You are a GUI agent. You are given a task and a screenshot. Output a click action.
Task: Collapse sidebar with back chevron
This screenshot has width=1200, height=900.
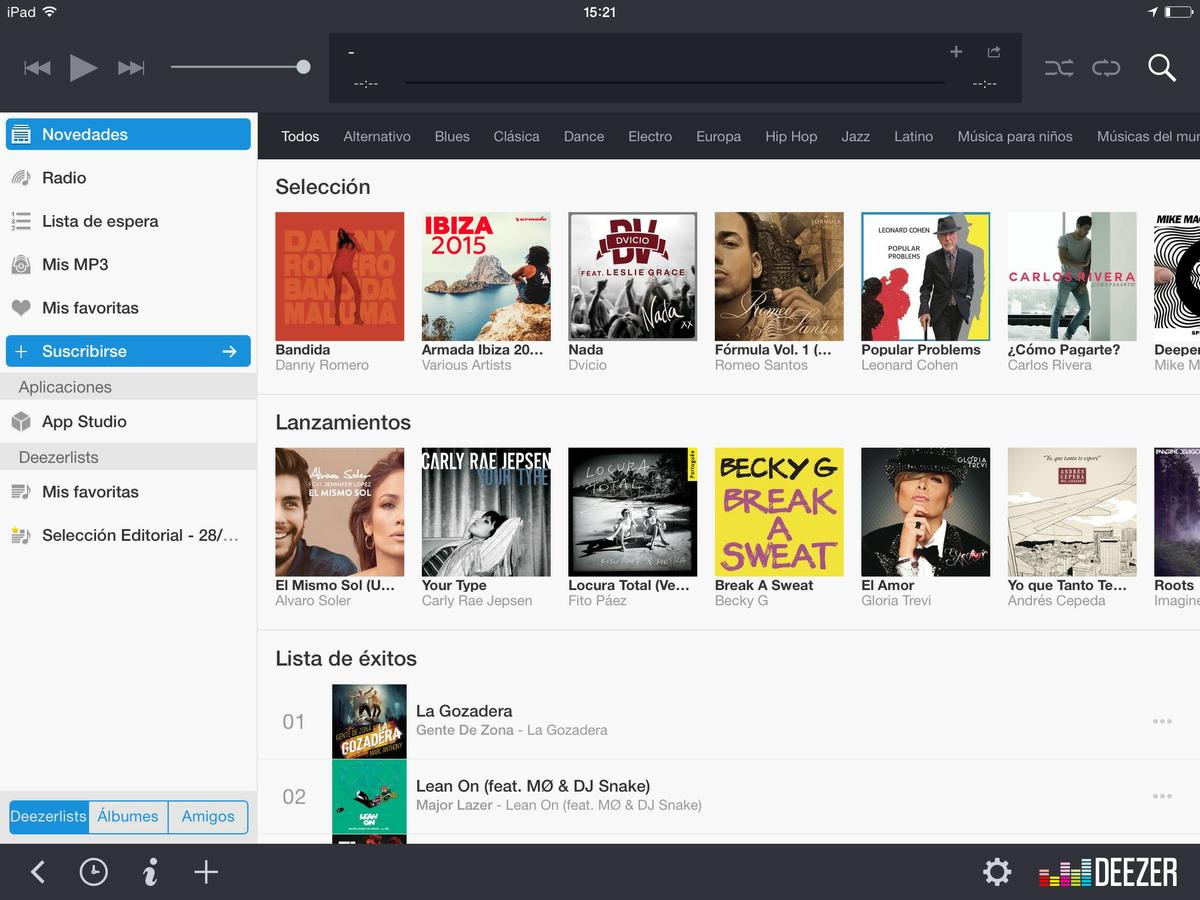37,872
